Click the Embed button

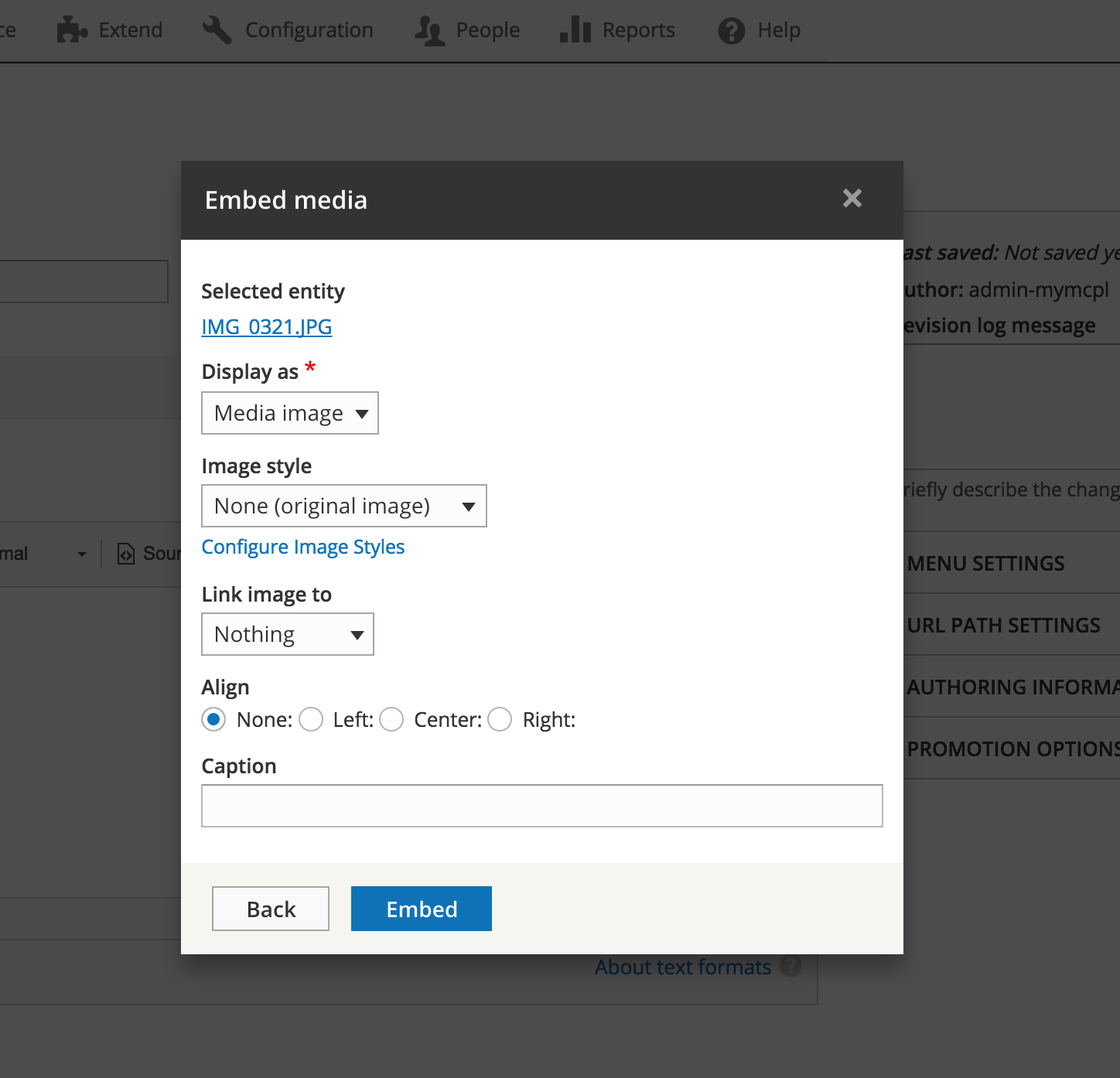pos(421,909)
